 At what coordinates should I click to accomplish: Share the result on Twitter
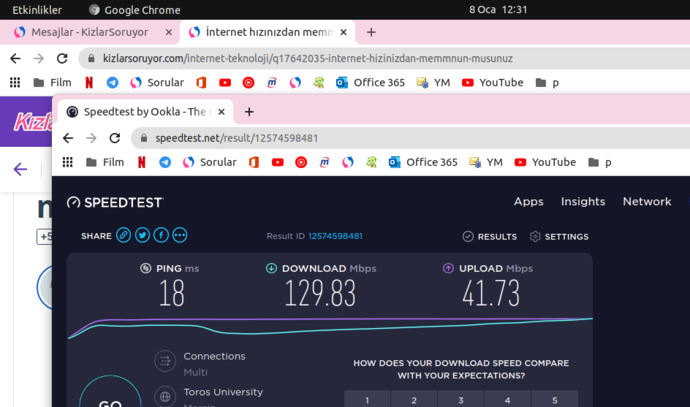point(142,235)
